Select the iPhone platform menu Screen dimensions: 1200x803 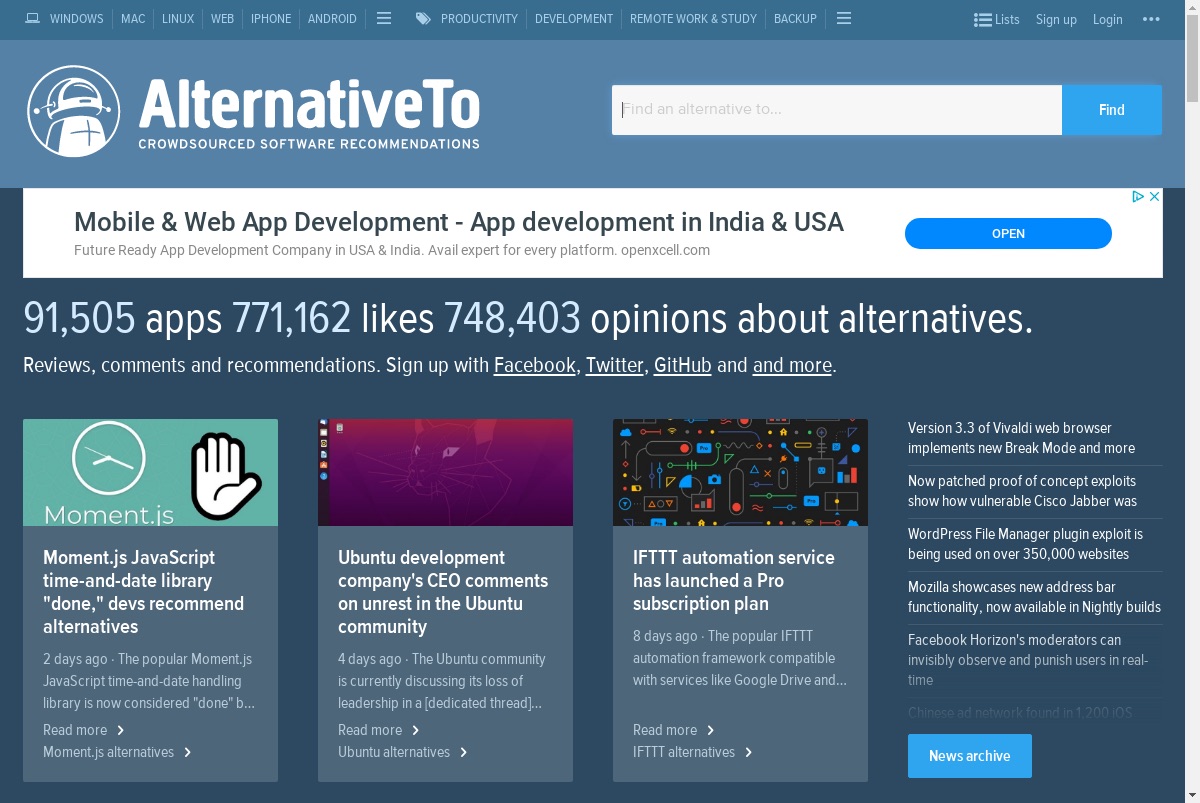point(271,19)
